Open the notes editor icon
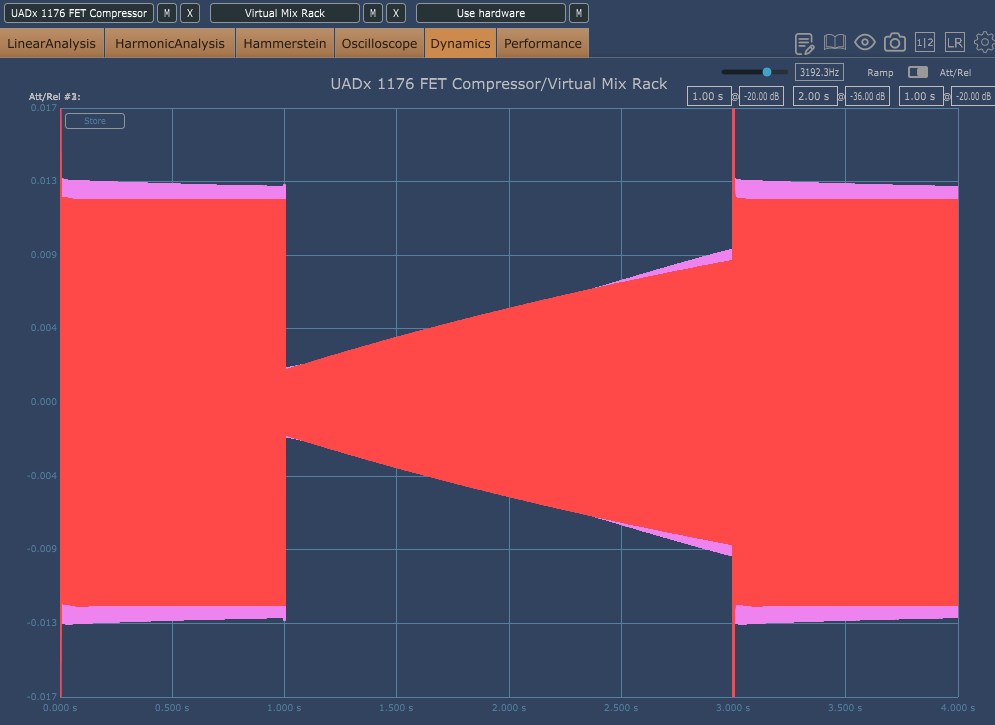Screen dimensions: 995x725 [804, 43]
